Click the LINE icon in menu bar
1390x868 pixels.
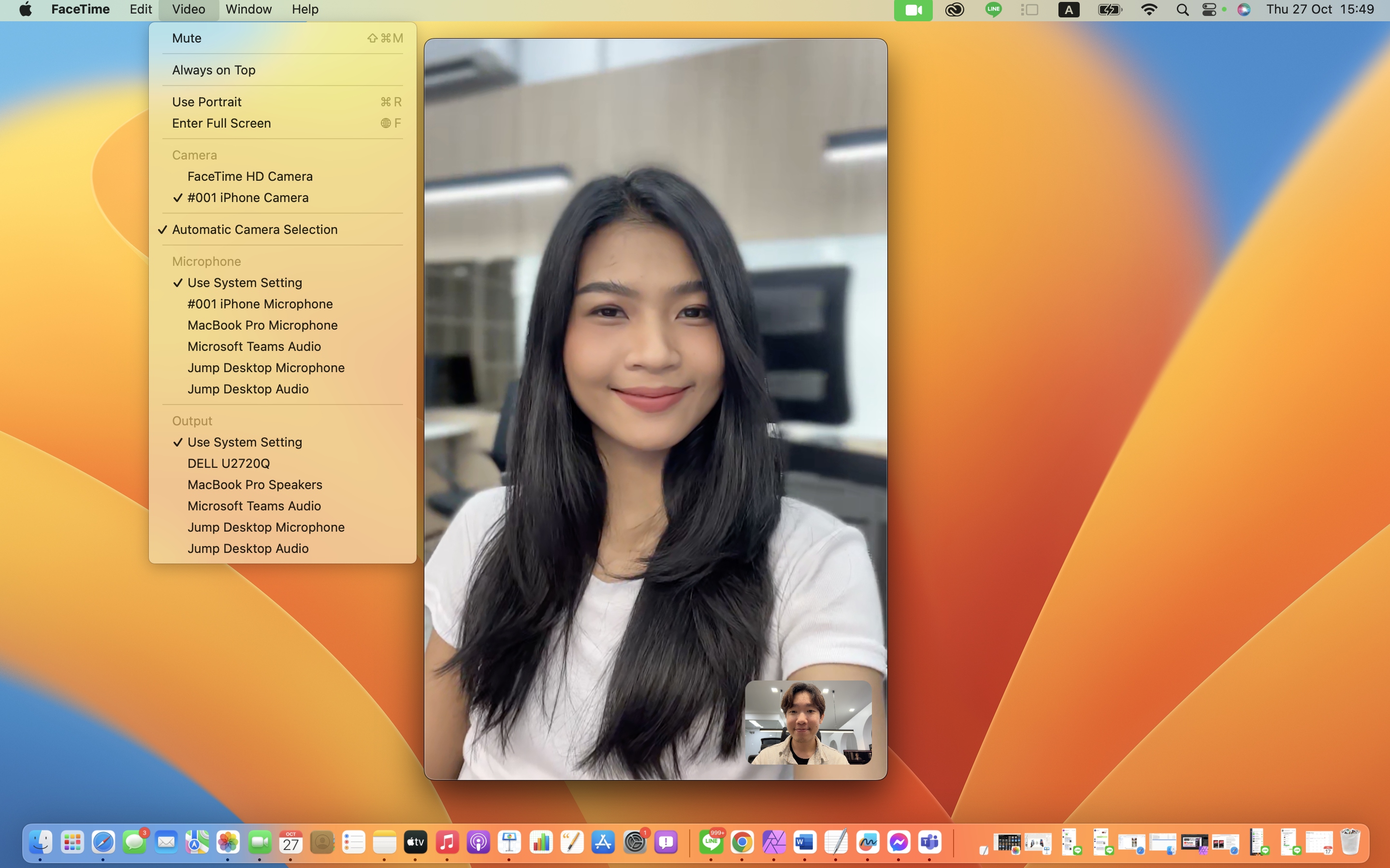993,10
